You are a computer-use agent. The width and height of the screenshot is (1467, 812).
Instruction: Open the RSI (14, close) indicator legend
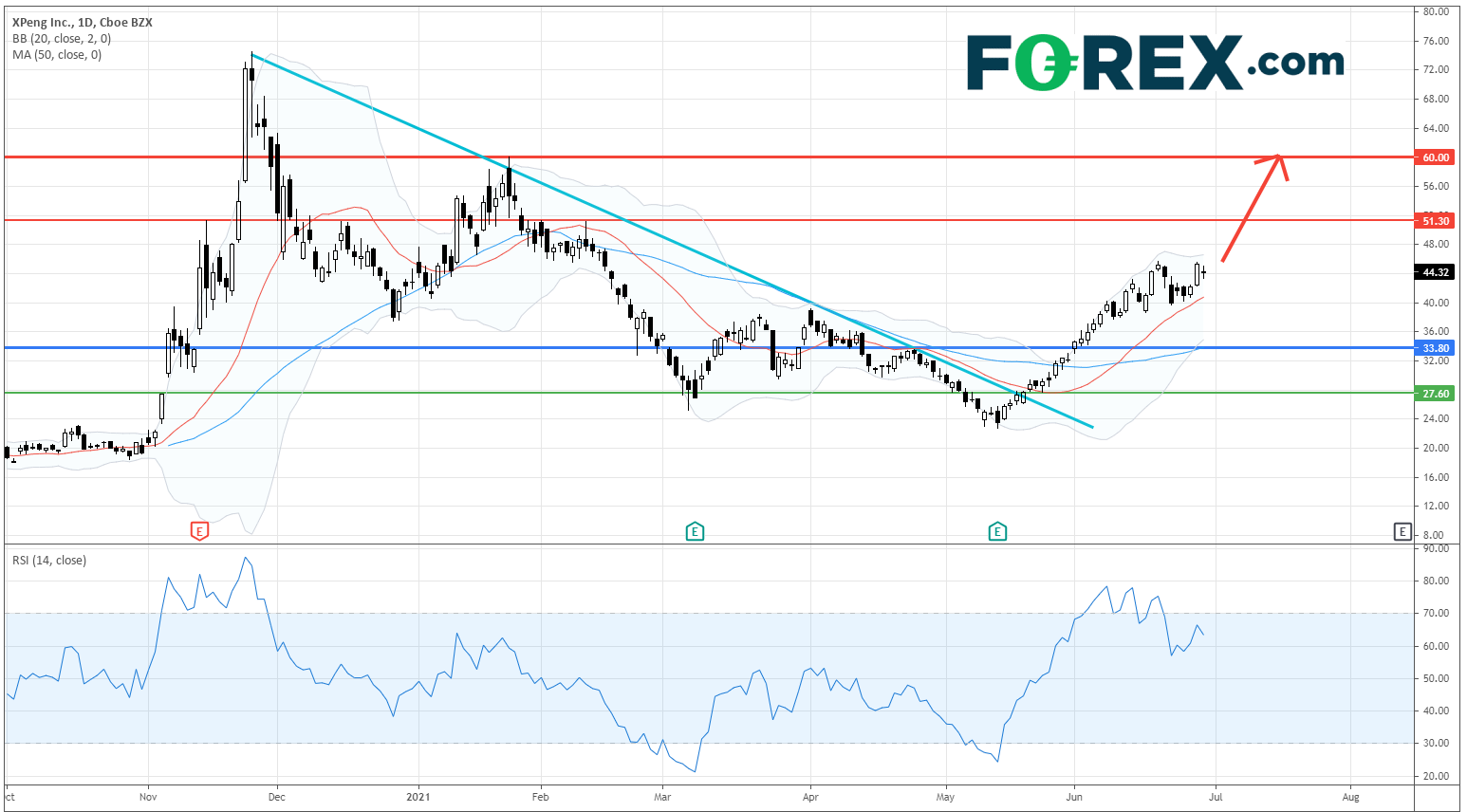[x=49, y=561]
